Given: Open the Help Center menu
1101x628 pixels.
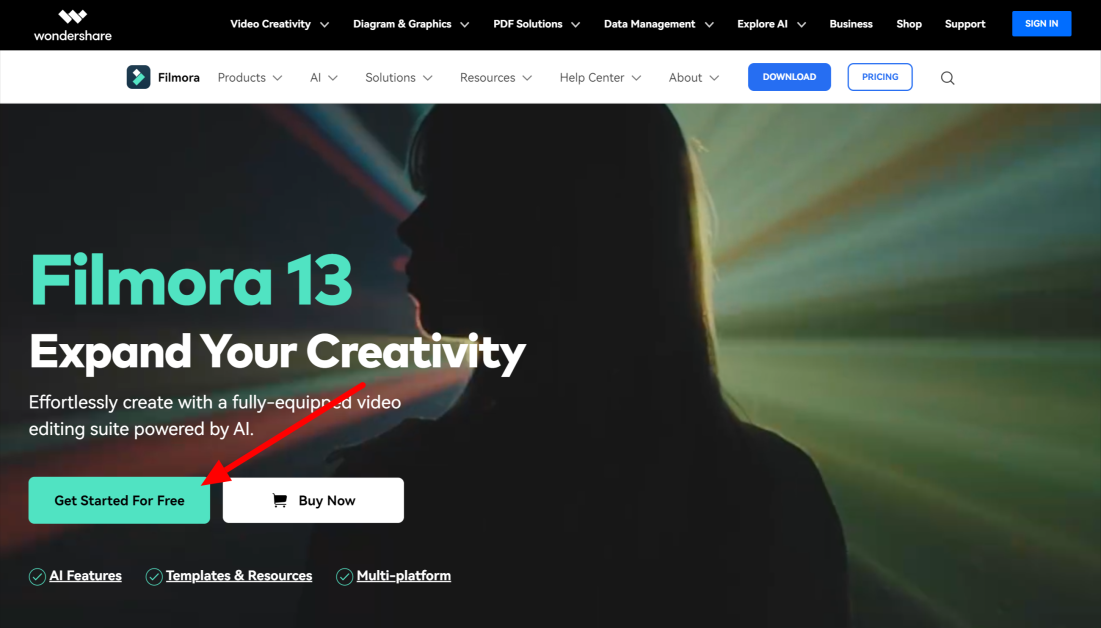Looking at the screenshot, I should coord(600,77).
